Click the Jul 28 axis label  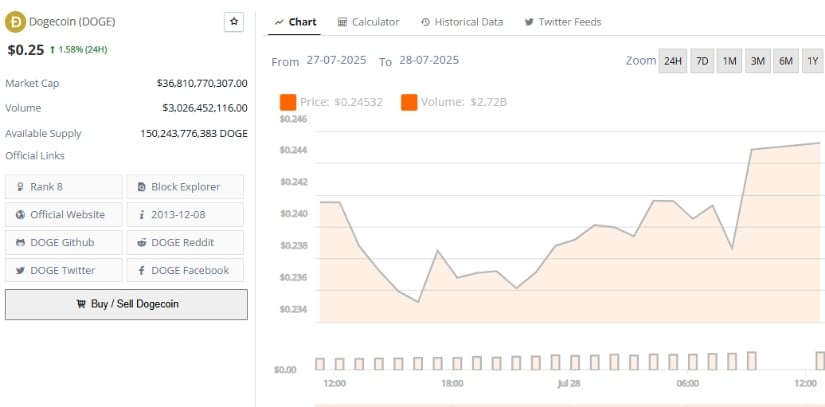[x=569, y=383]
